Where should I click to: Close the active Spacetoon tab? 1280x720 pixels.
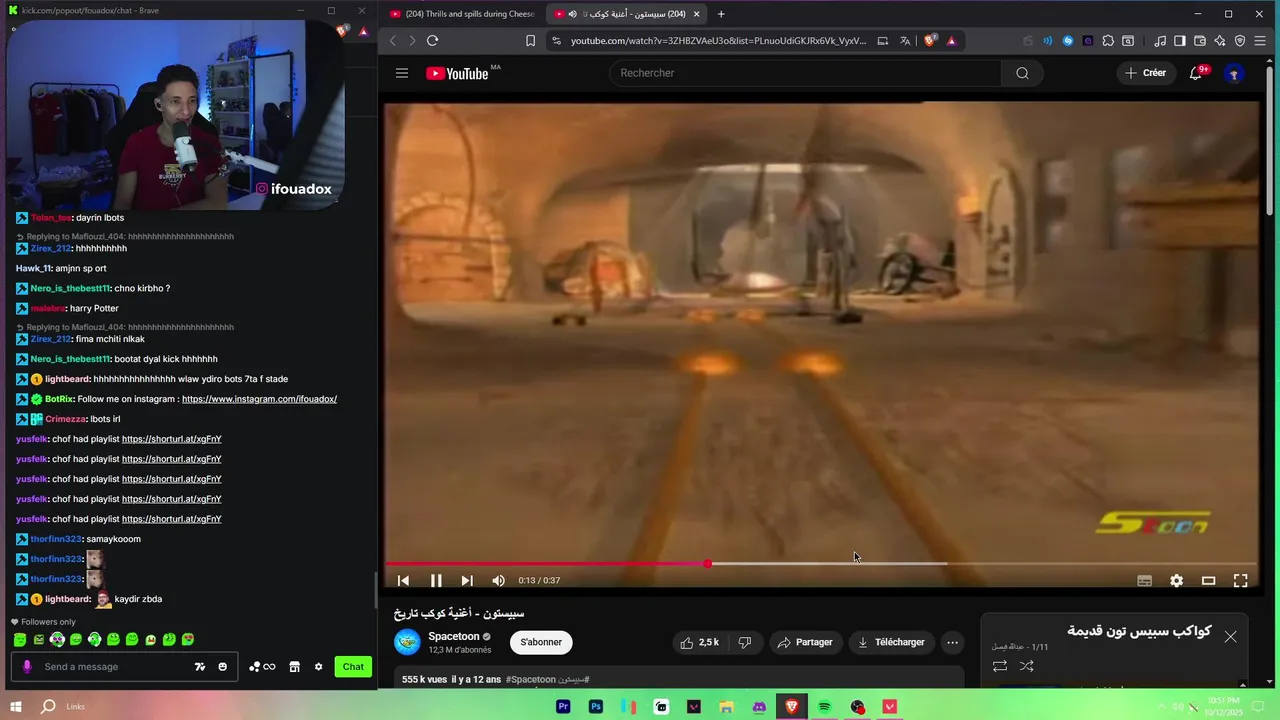point(696,14)
